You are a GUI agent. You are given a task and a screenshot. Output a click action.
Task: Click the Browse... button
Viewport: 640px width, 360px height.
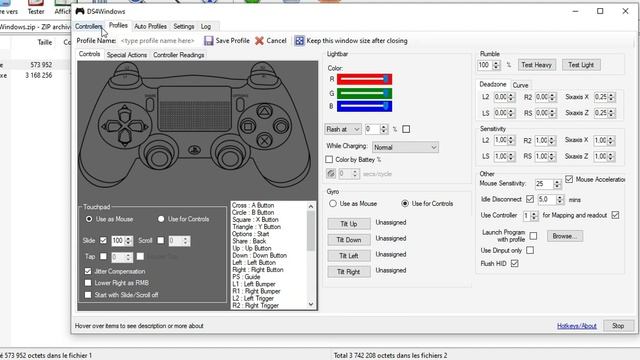(564, 236)
